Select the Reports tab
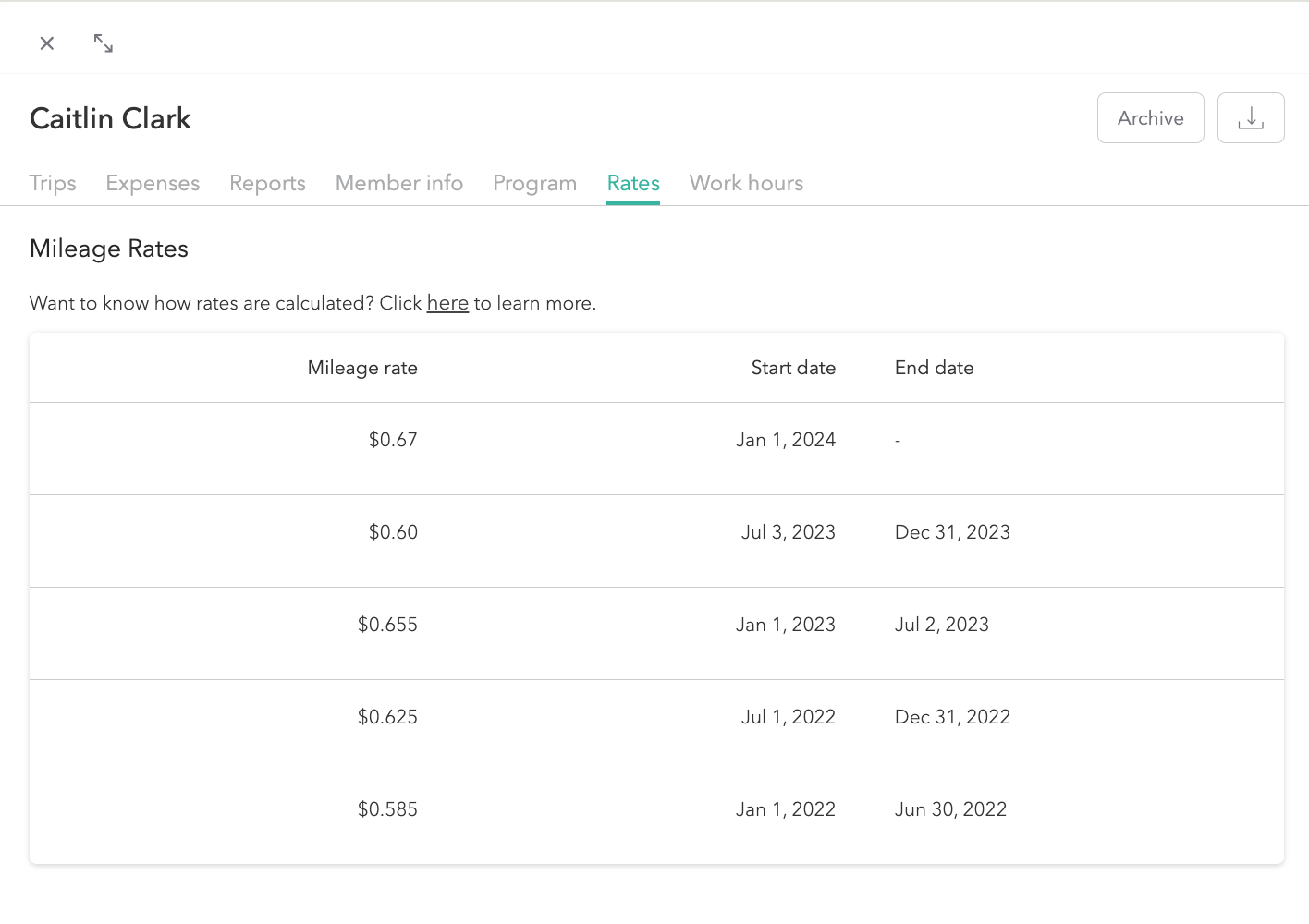The width and height of the screenshot is (1309, 924). (267, 183)
